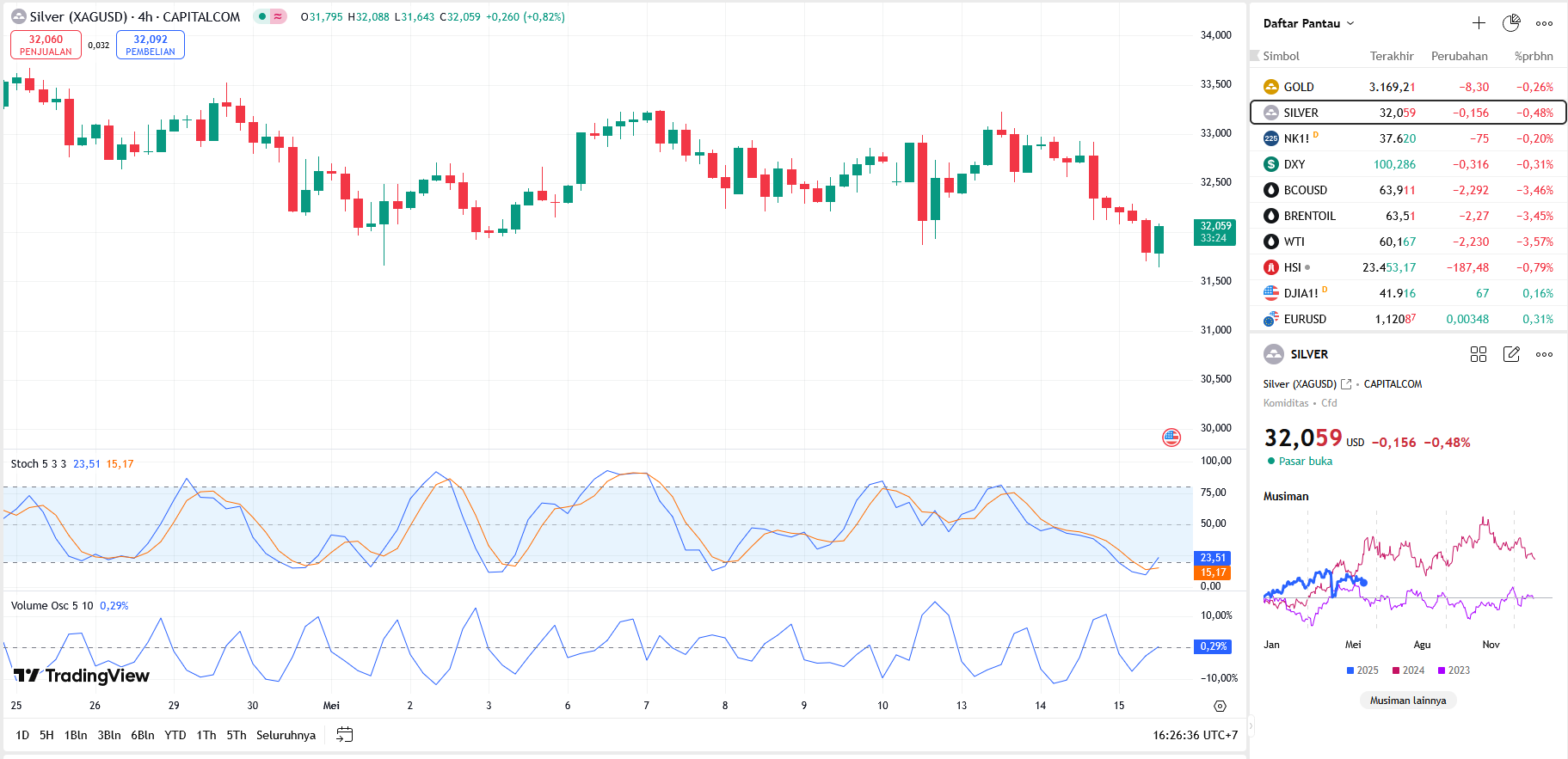The width and height of the screenshot is (1568, 759).
Task: Open the SILVER details three-dot menu
Action: click(x=1544, y=354)
